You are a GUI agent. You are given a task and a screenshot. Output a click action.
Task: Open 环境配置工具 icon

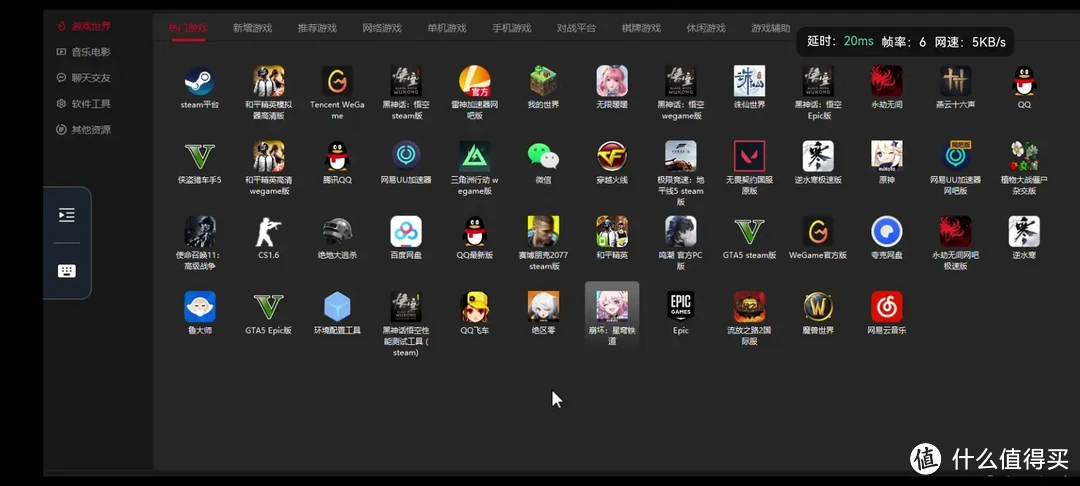click(338, 306)
